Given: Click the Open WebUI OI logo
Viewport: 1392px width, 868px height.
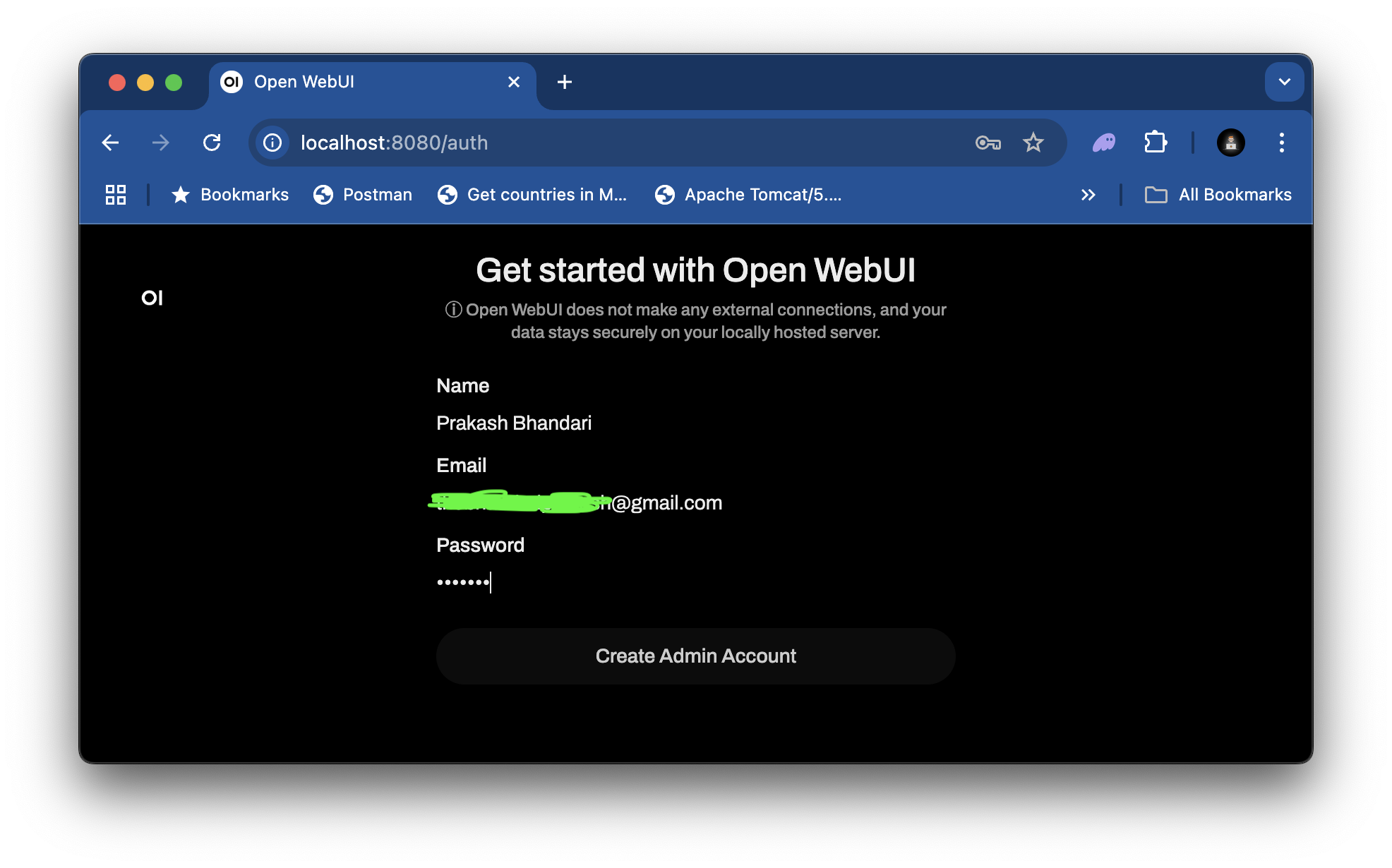Looking at the screenshot, I should tap(152, 298).
